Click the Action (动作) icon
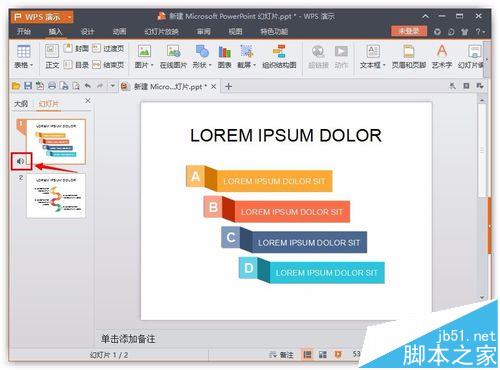This screenshot has width=500, height=370. click(x=341, y=51)
